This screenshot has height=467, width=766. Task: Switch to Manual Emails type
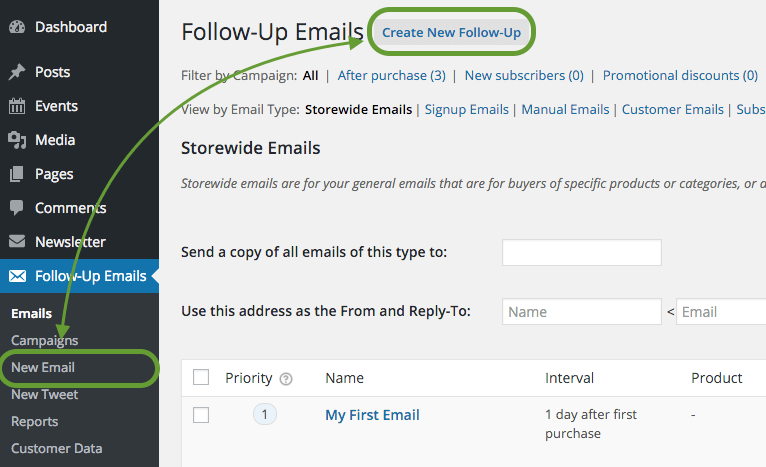565,110
